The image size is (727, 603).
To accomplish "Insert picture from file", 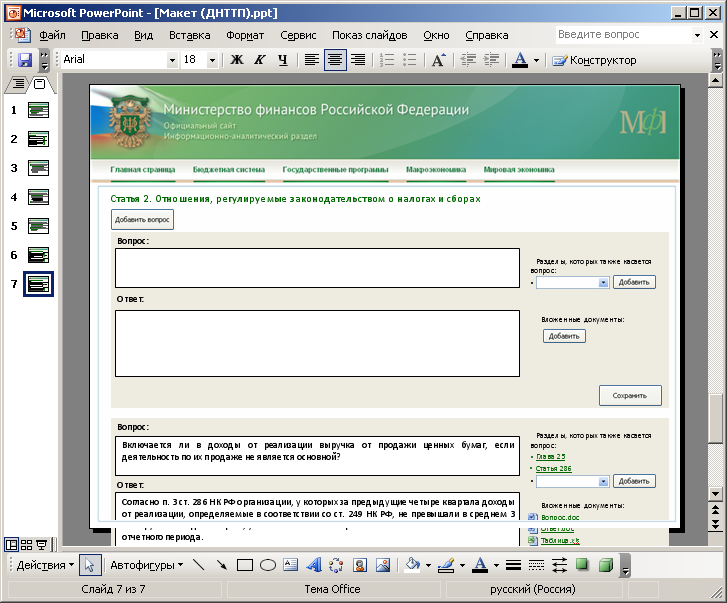I will 383,565.
